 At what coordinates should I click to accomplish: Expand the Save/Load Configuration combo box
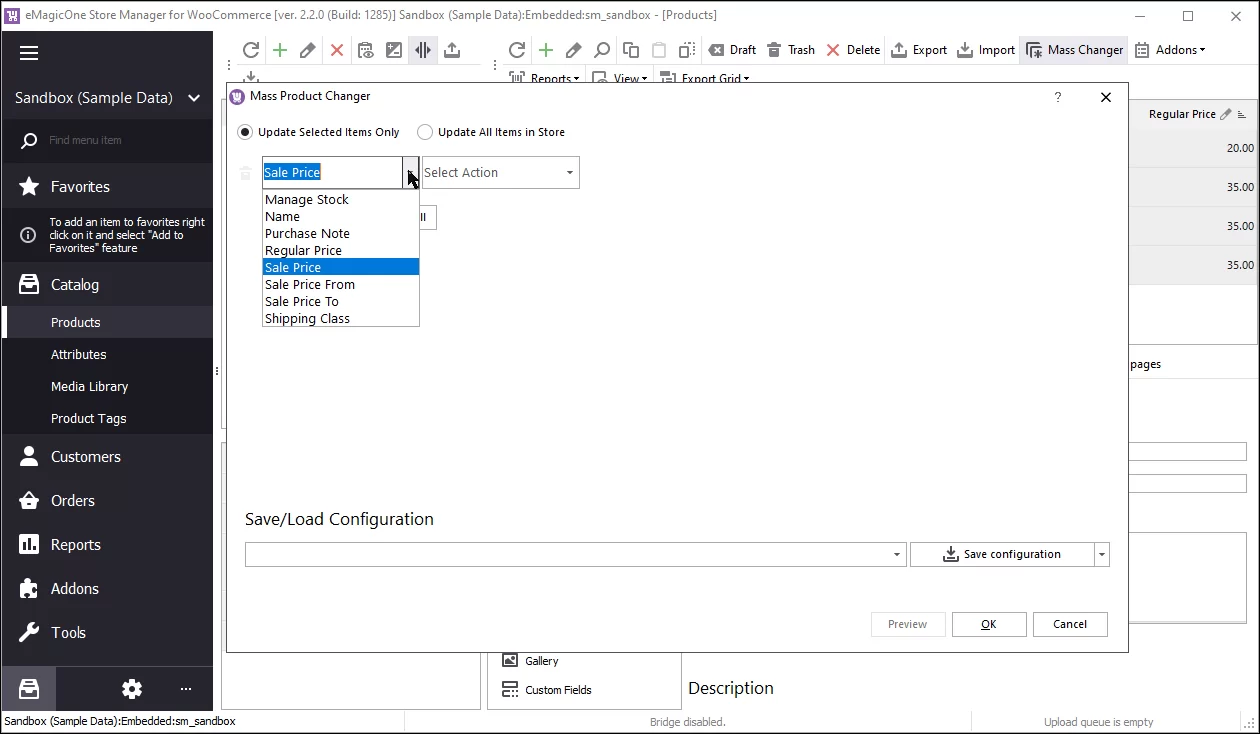pyautogui.click(x=896, y=555)
